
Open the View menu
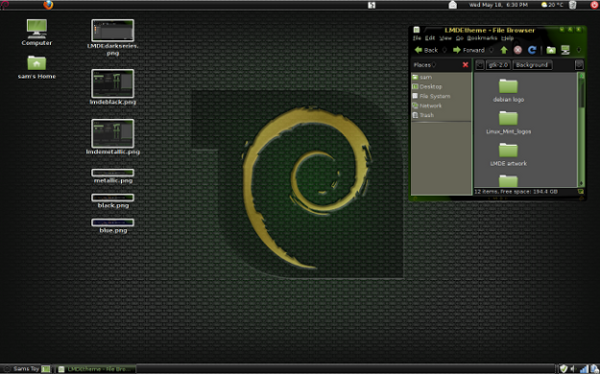[x=445, y=38]
